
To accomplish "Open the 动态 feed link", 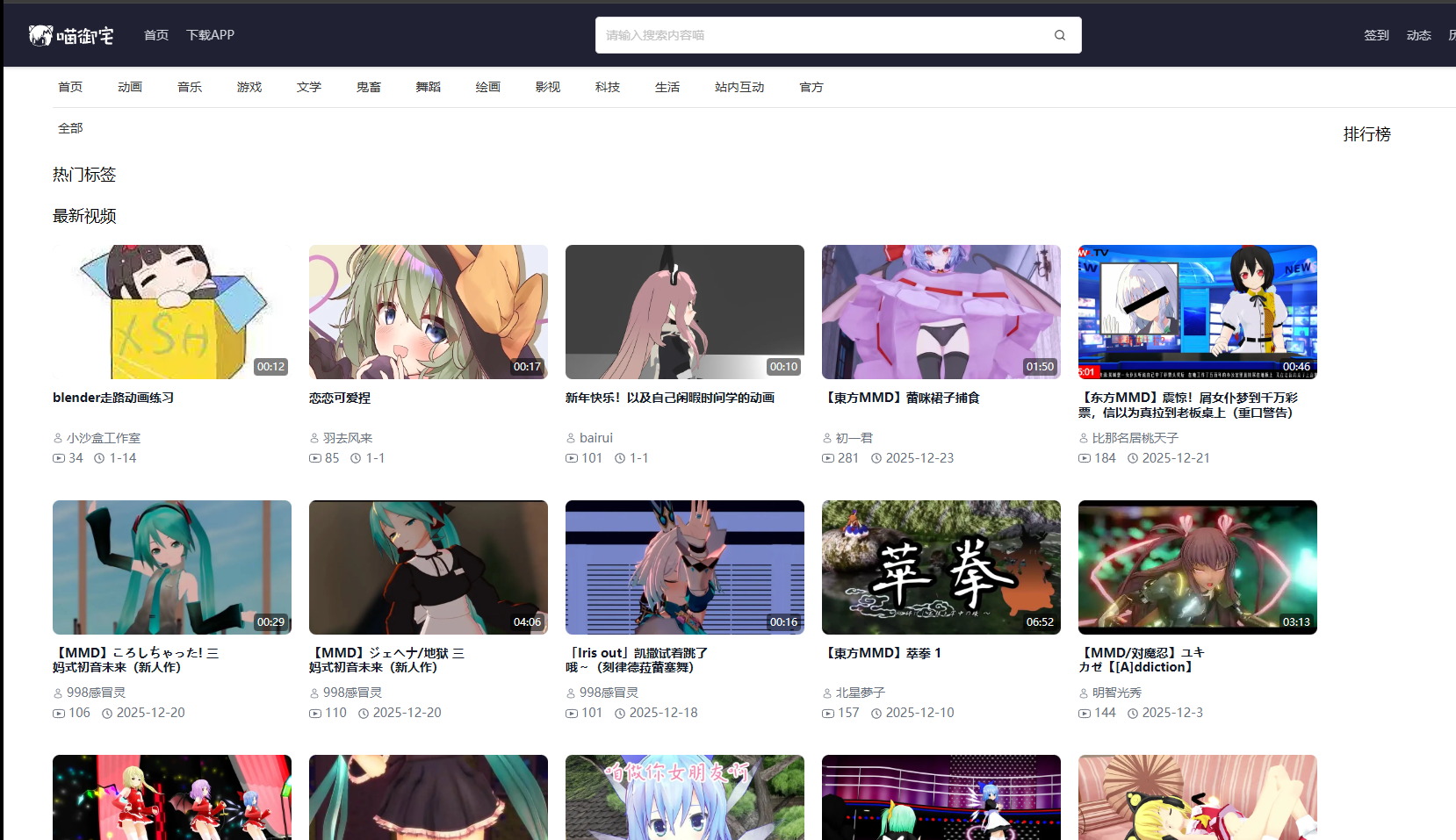I will tap(1418, 35).
